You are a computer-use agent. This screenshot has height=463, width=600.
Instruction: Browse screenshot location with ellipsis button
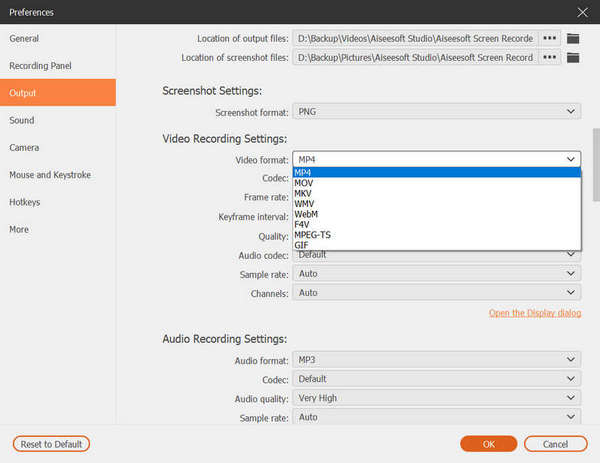(x=549, y=57)
